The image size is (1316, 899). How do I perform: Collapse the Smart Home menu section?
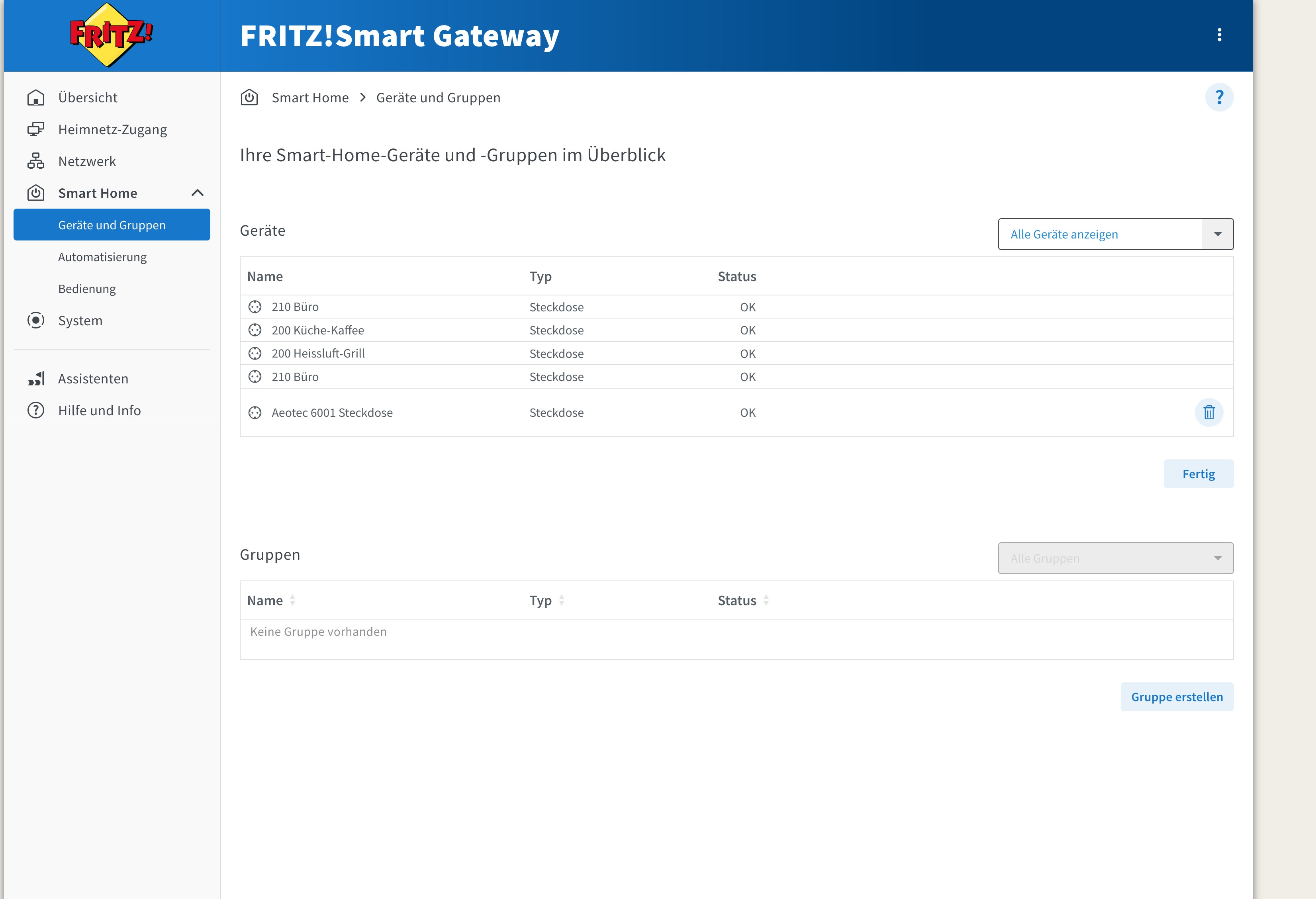pyautogui.click(x=198, y=192)
